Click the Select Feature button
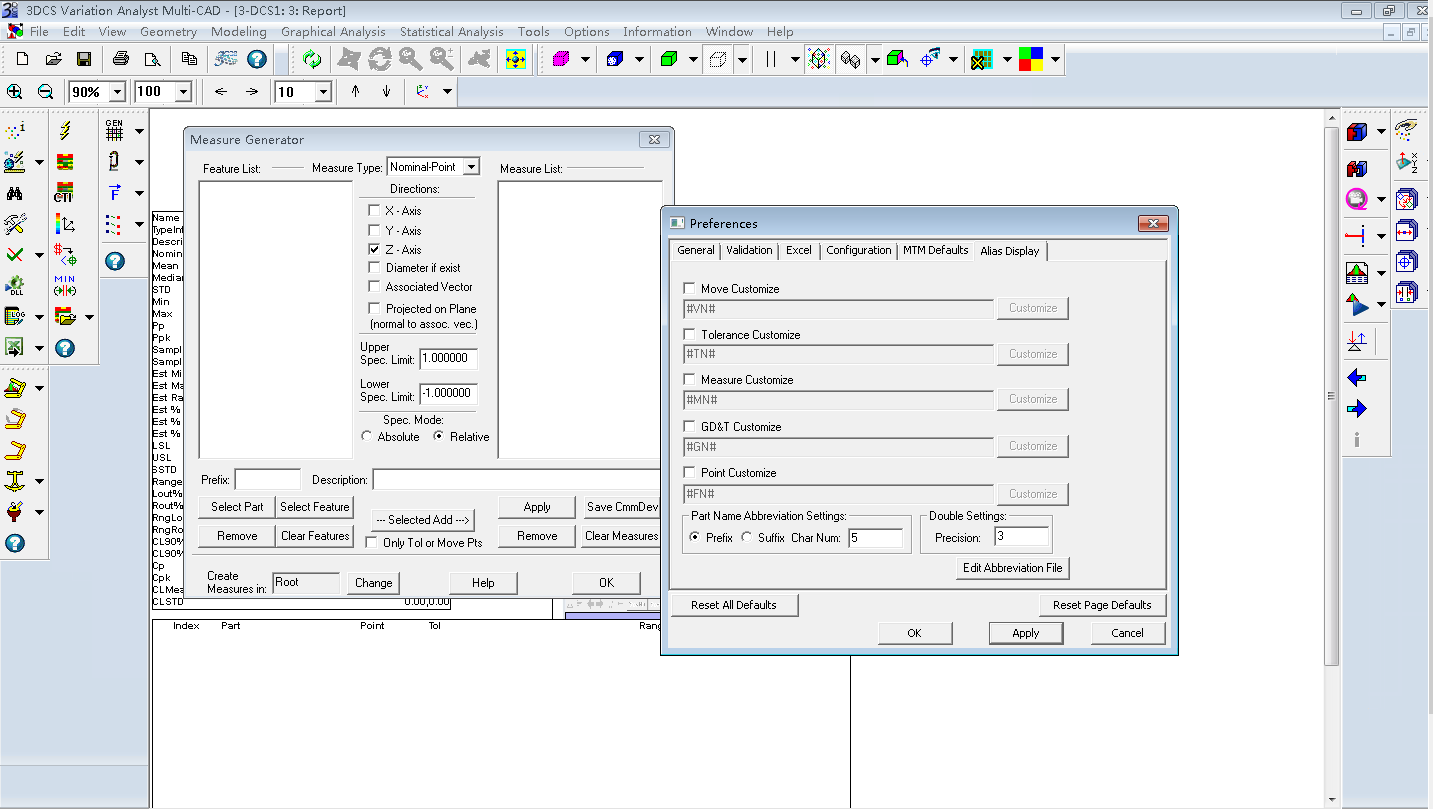The height and width of the screenshot is (809, 1433). tap(315, 507)
